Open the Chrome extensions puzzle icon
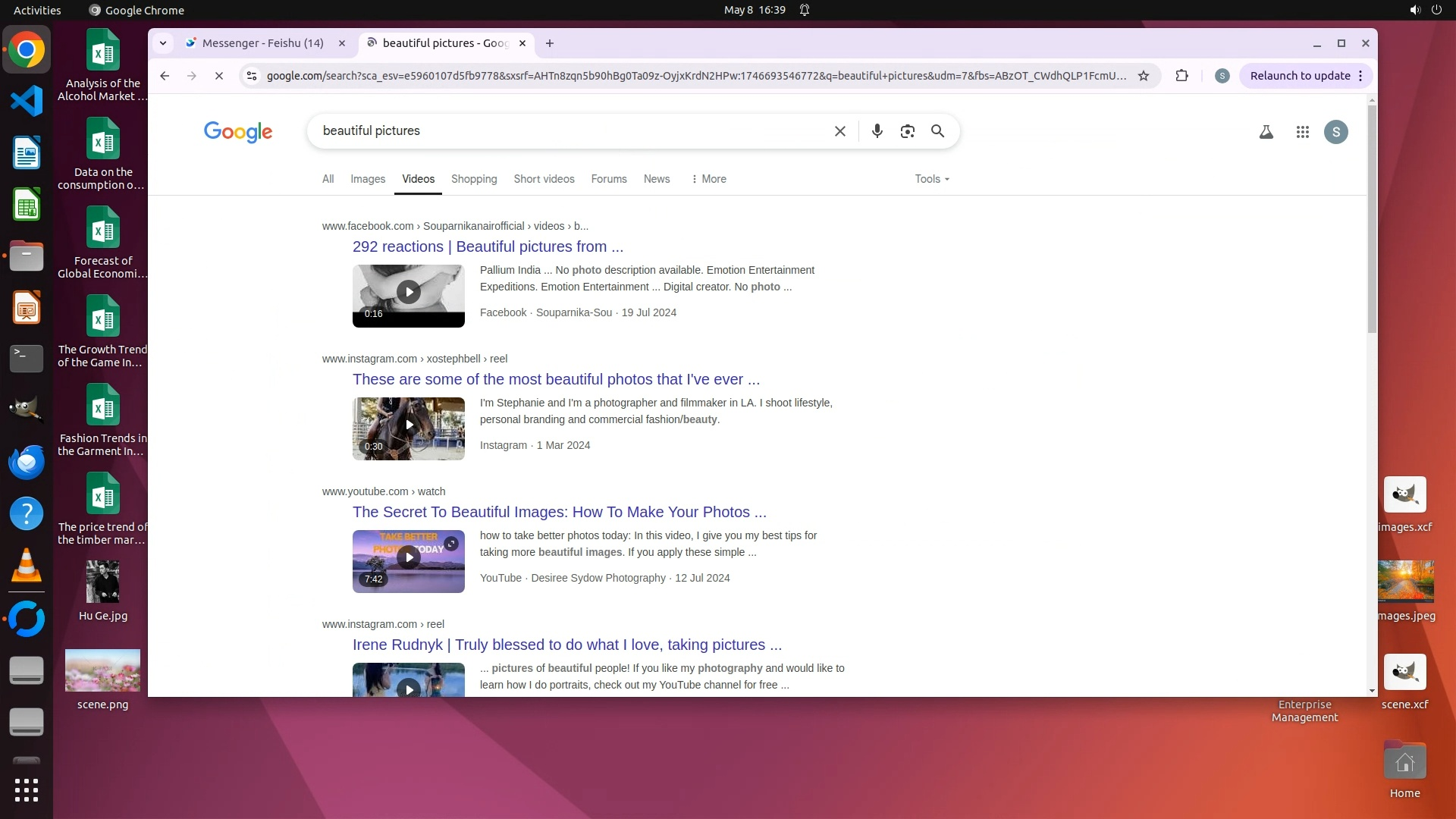The height and width of the screenshot is (819, 1456). coord(1181,76)
